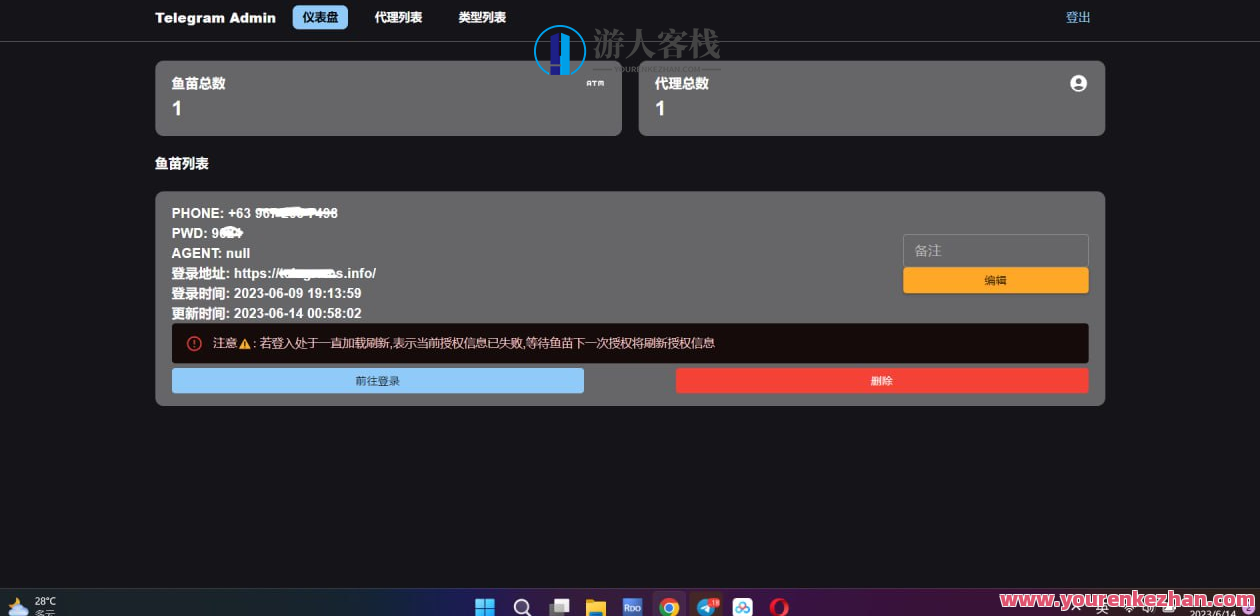Open the 仪表盘 dashboard tab
The height and width of the screenshot is (616, 1260).
point(320,17)
